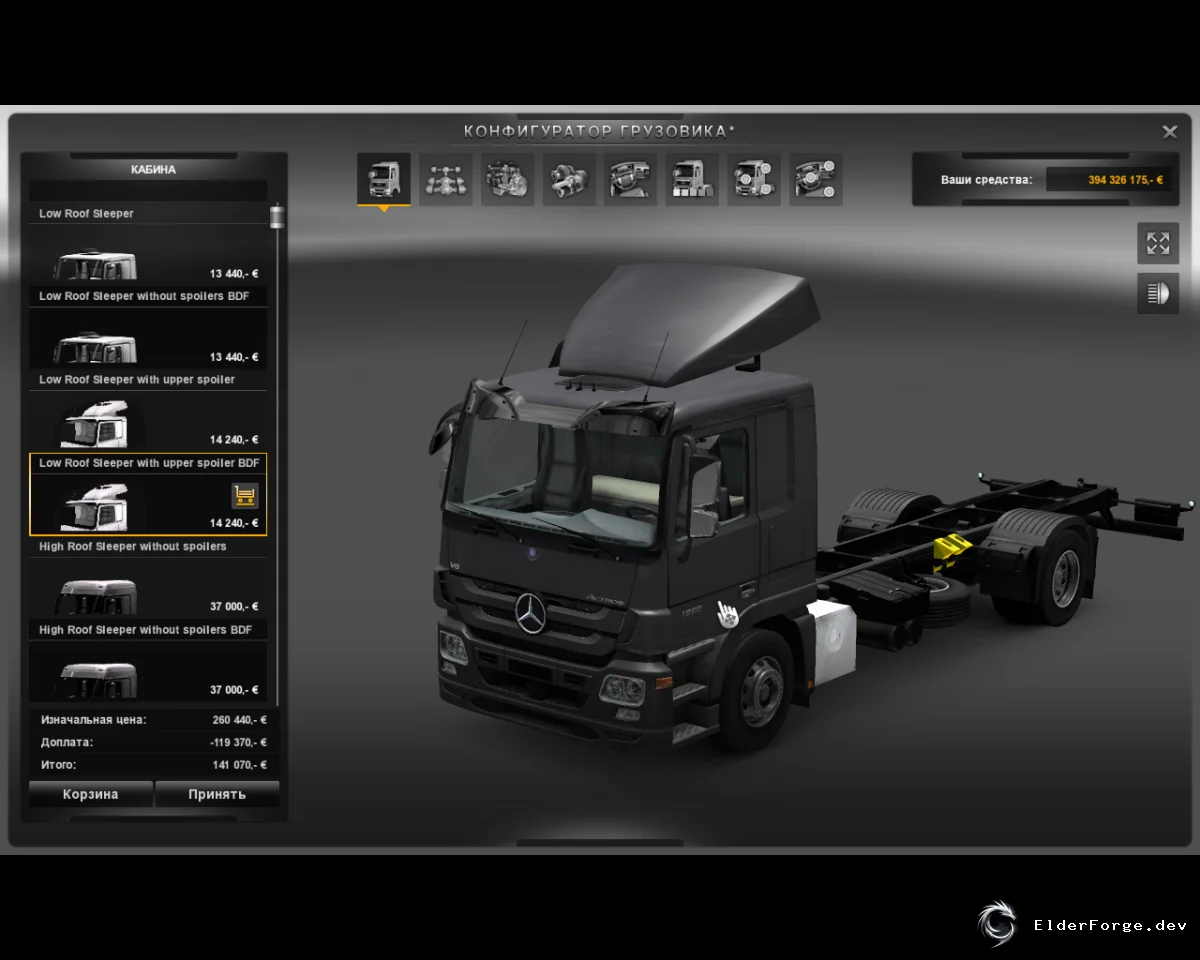Click the cabin list scrollbar handle

click(276, 217)
